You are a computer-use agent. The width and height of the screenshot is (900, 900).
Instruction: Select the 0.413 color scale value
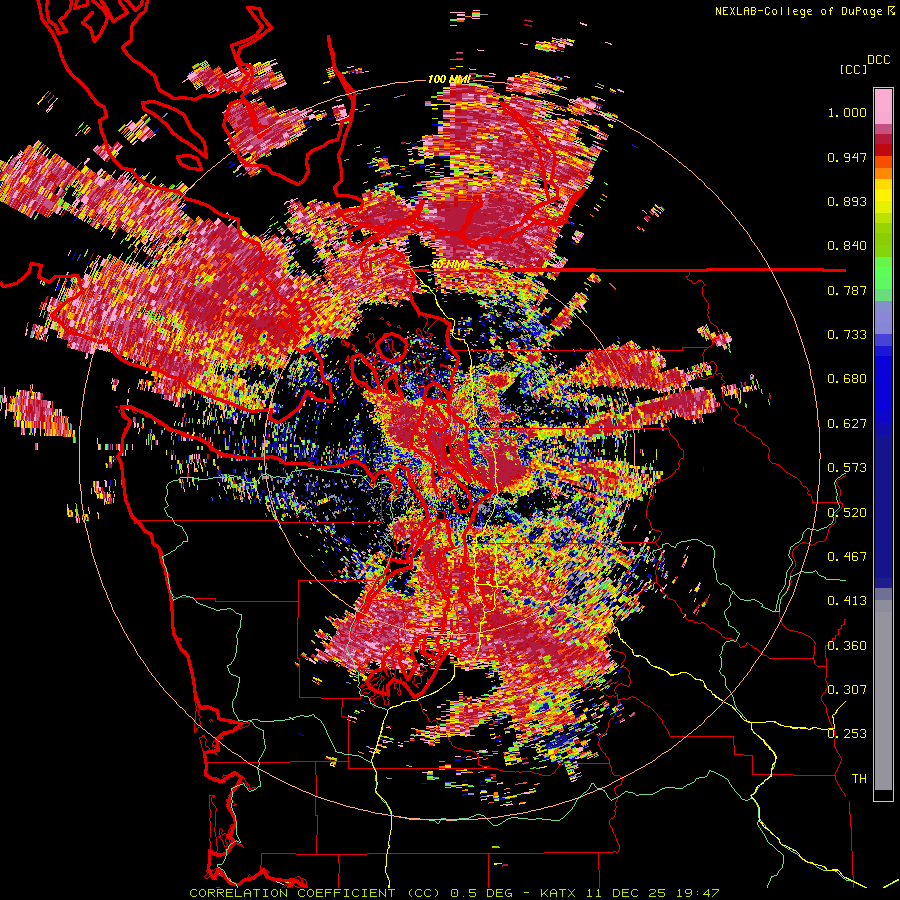(x=847, y=601)
